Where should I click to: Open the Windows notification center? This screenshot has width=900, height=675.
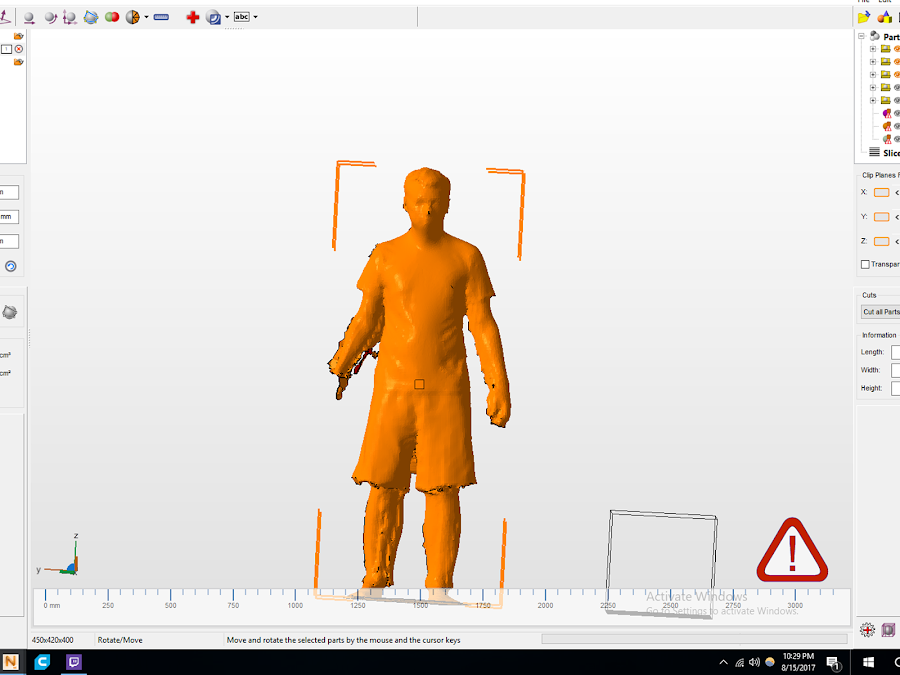833,663
